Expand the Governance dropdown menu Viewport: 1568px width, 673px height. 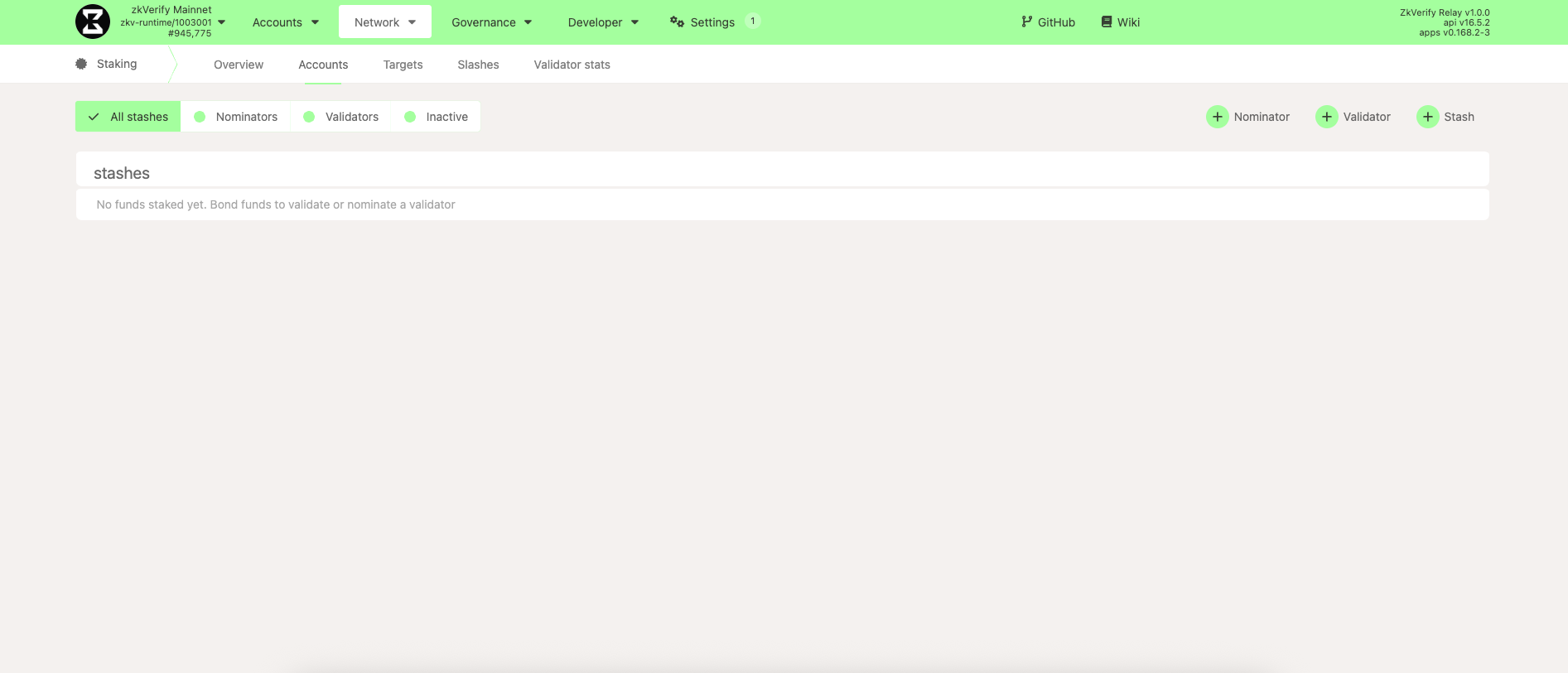pyautogui.click(x=491, y=22)
